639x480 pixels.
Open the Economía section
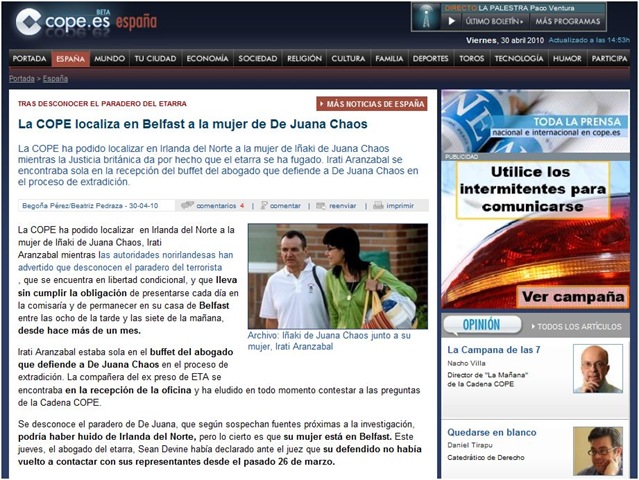(207, 59)
